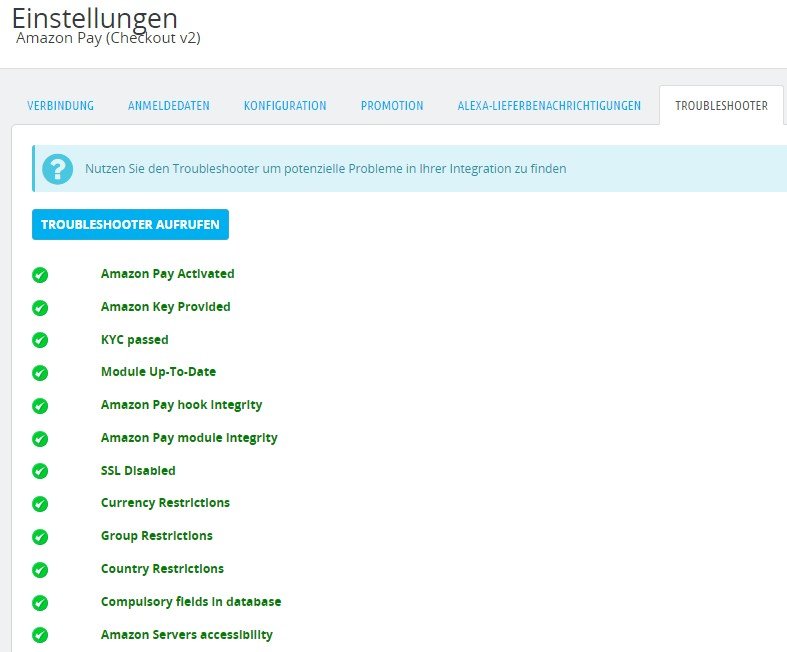Click the 'KYC passed' result text
The width and height of the screenshot is (787, 652).
[x=135, y=340]
